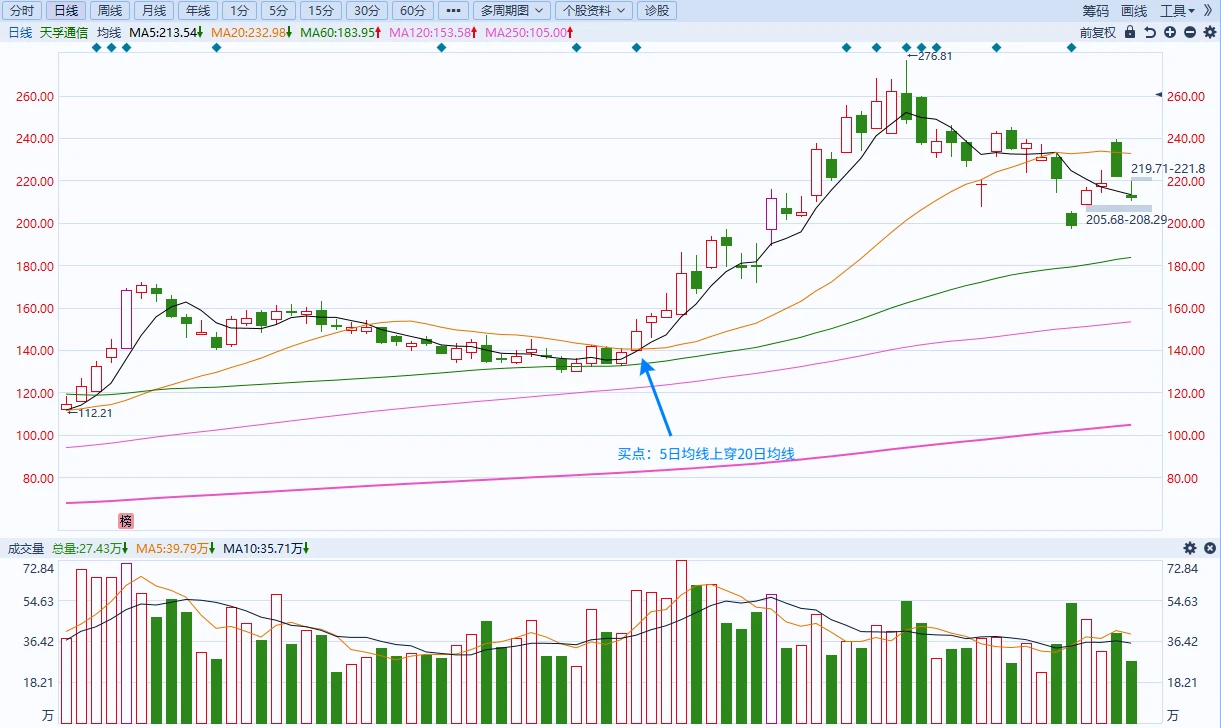Click the volume MA10:35.71万 label
The width and height of the screenshot is (1221, 728).
coord(266,548)
